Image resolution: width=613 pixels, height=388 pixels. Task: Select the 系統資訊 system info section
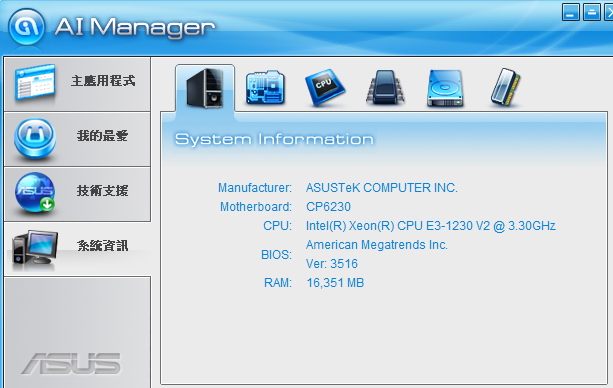(77, 249)
